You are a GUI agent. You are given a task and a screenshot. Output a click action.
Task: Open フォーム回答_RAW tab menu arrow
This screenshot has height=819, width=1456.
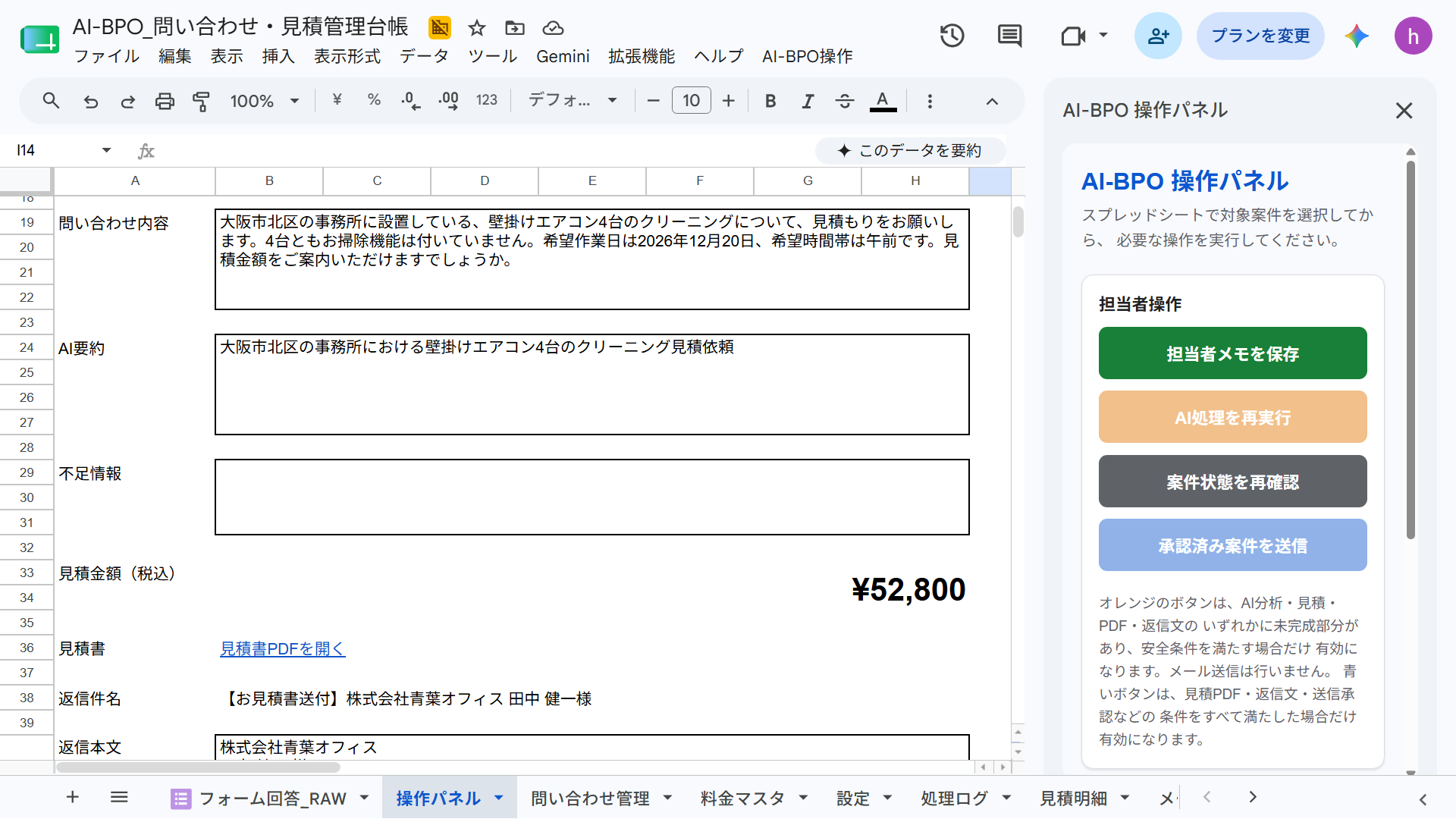pyautogui.click(x=365, y=797)
